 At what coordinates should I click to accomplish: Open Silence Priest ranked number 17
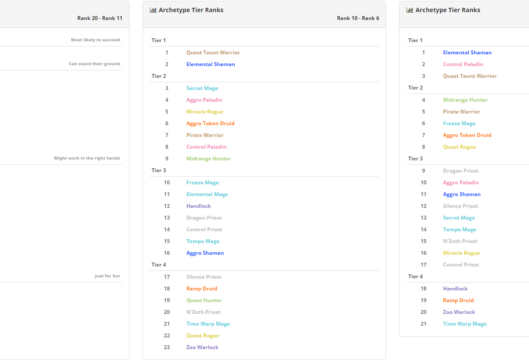(x=203, y=277)
